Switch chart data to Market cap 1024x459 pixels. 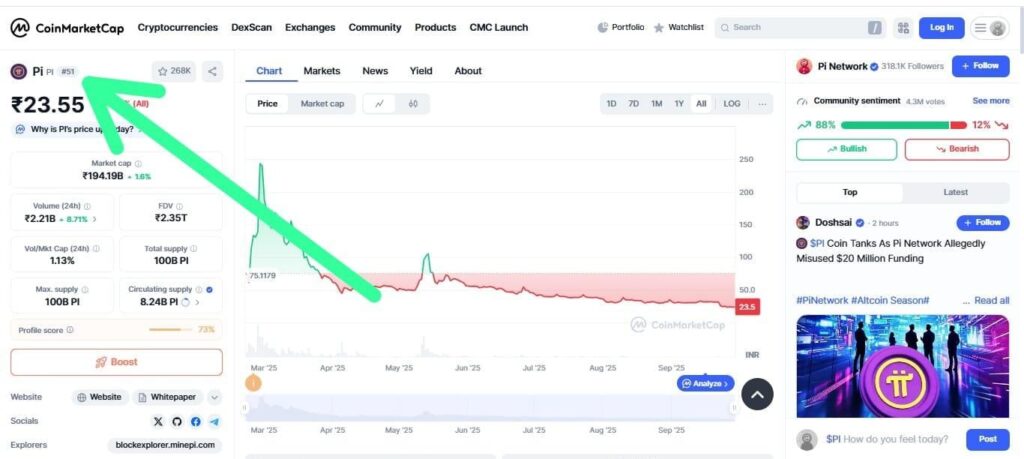[322, 103]
